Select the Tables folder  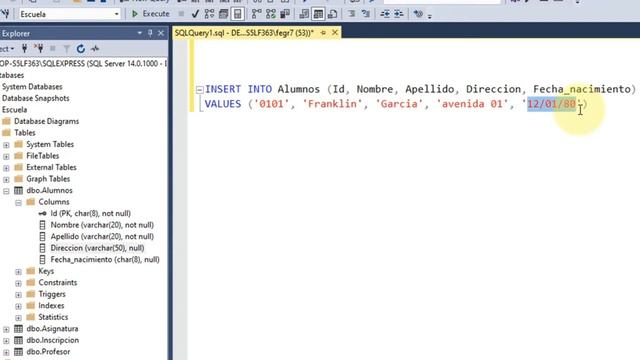click(x=24, y=133)
